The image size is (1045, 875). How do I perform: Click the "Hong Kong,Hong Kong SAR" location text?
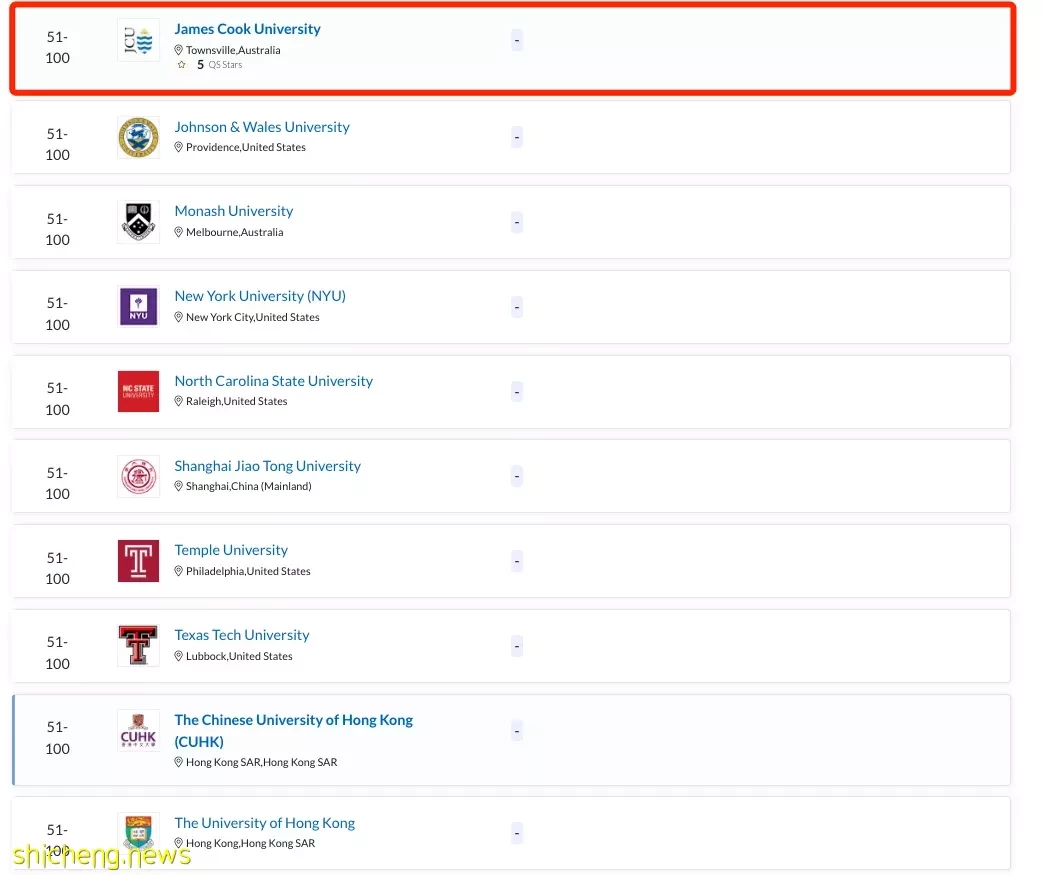click(251, 843)
